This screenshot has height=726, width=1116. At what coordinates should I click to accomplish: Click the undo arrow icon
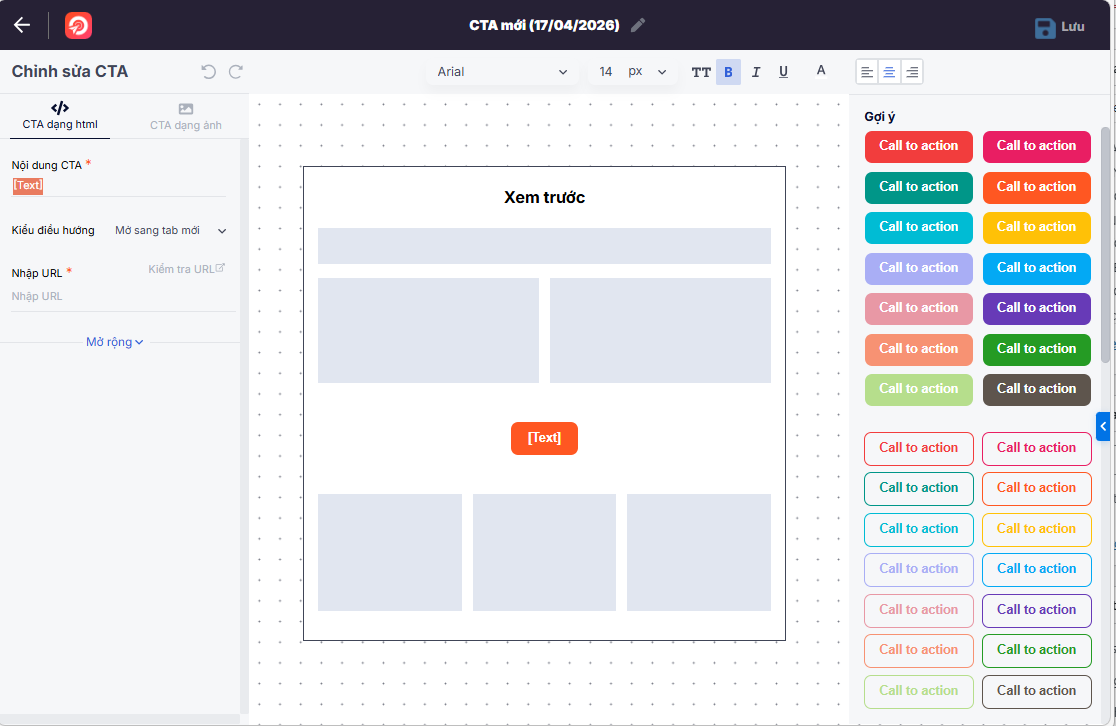(x=208, y=72)
